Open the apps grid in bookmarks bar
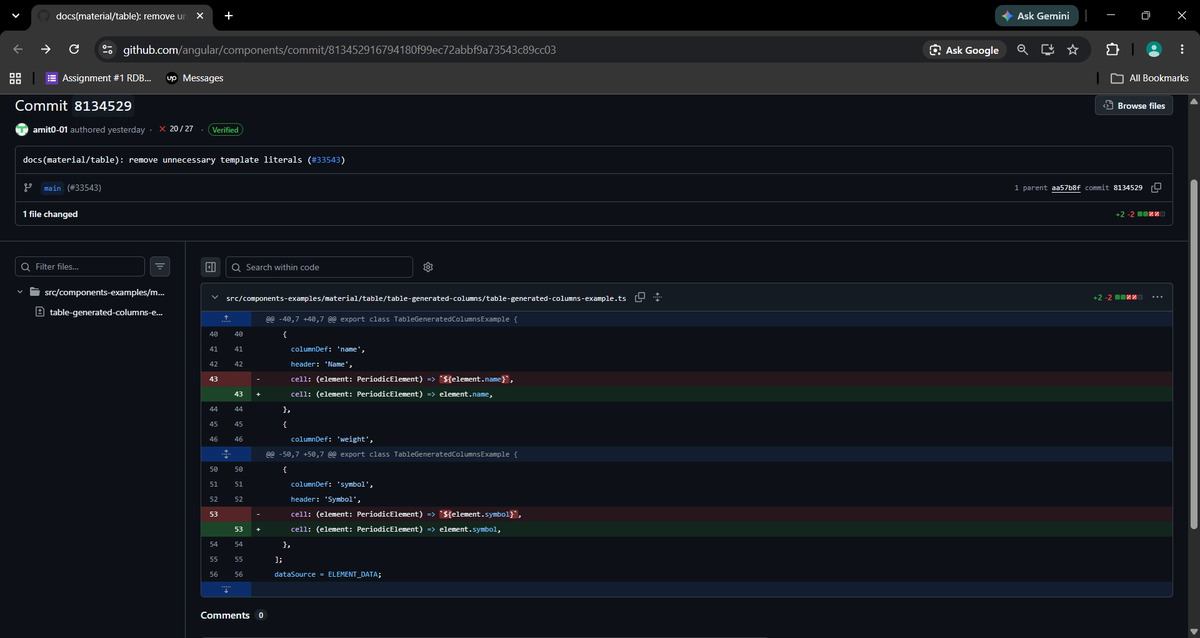This screenshot has height=638, width=1200. point(15,78)
